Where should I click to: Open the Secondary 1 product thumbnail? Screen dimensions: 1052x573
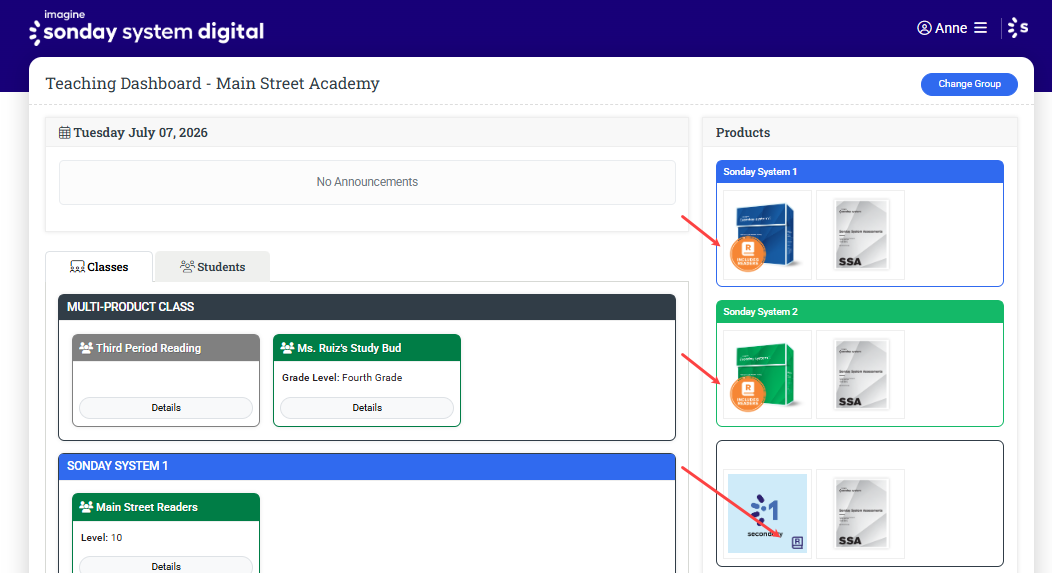(768, 514)
